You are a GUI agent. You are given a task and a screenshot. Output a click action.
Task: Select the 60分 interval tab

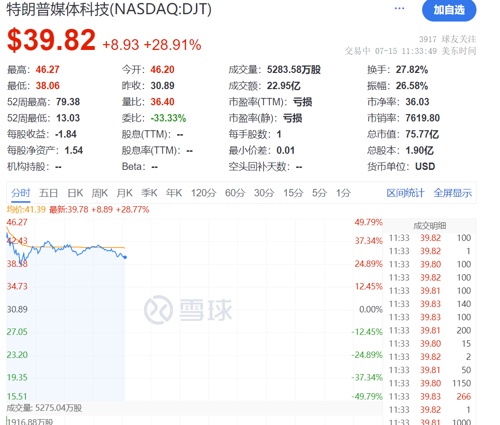[235, 193]
